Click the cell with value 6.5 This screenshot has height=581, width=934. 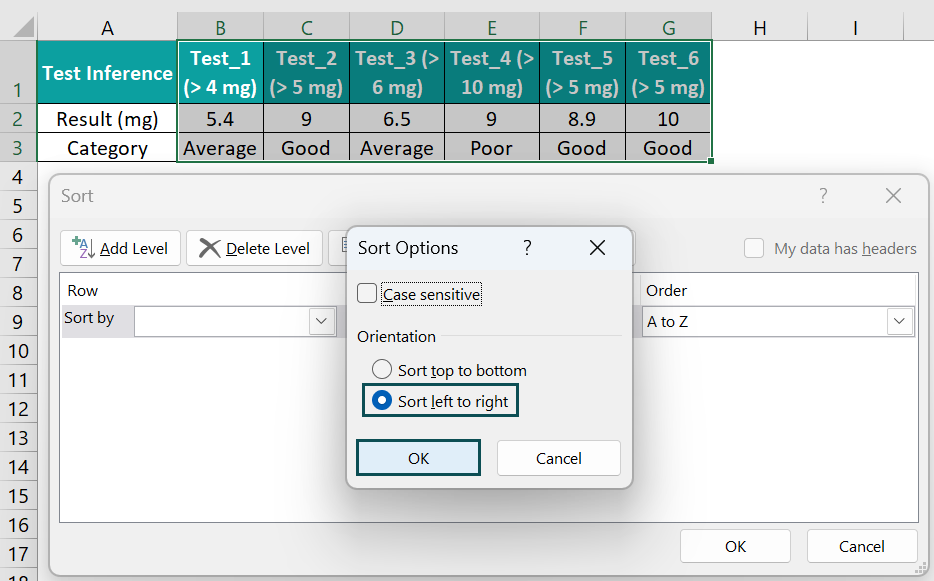[x=397, y=119]
